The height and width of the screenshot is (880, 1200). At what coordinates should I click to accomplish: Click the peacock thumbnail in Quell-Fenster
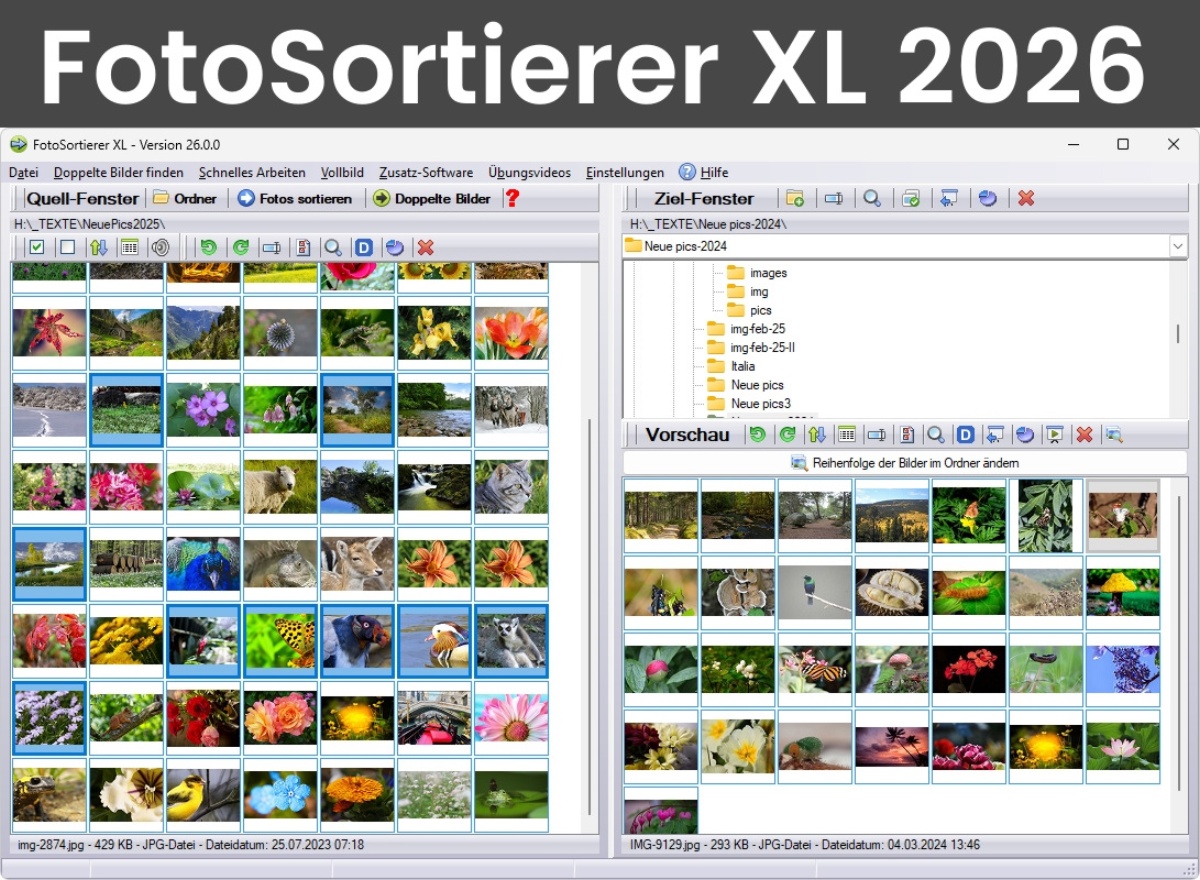tap(203, 564)
